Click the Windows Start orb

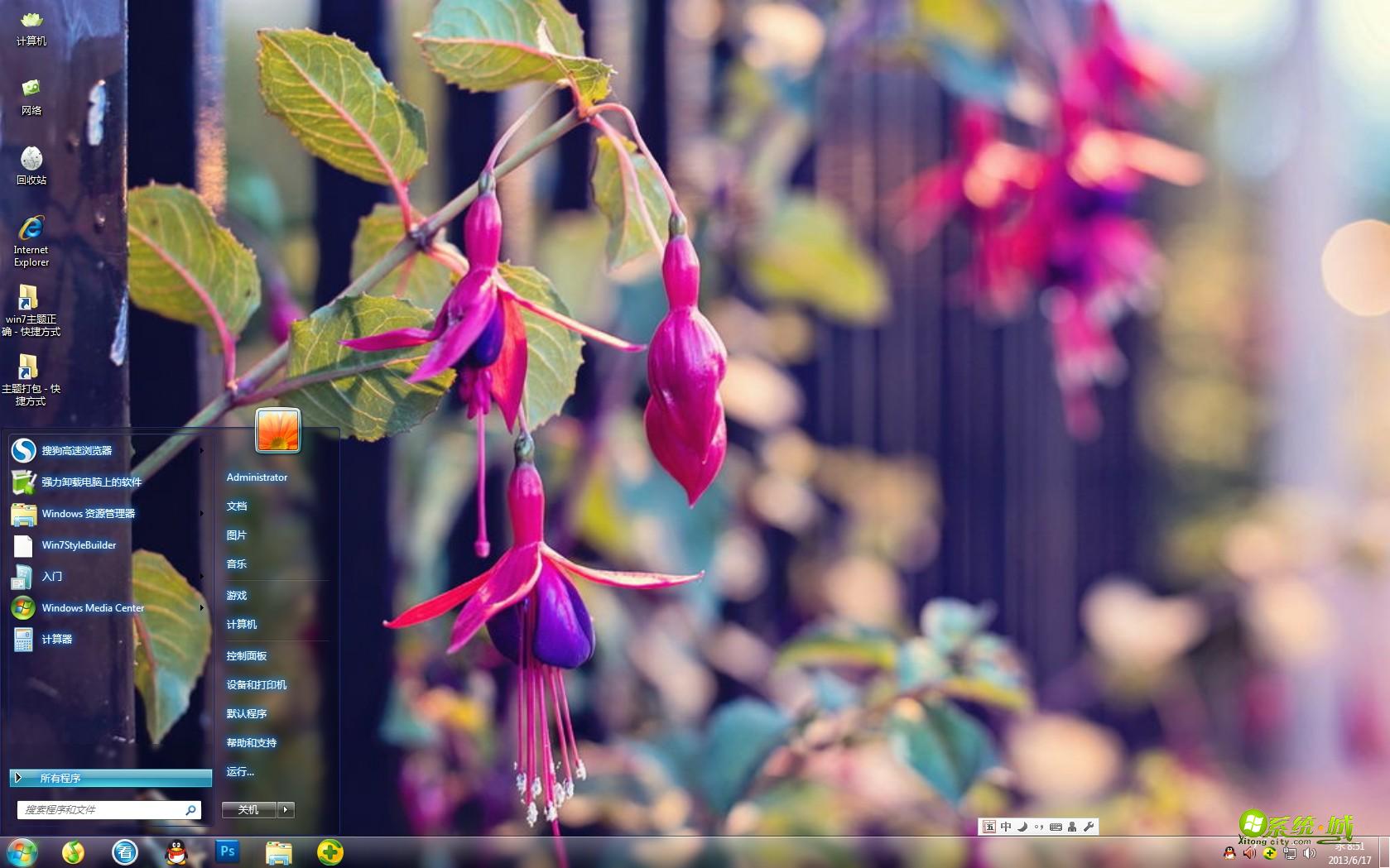point(22,851)
